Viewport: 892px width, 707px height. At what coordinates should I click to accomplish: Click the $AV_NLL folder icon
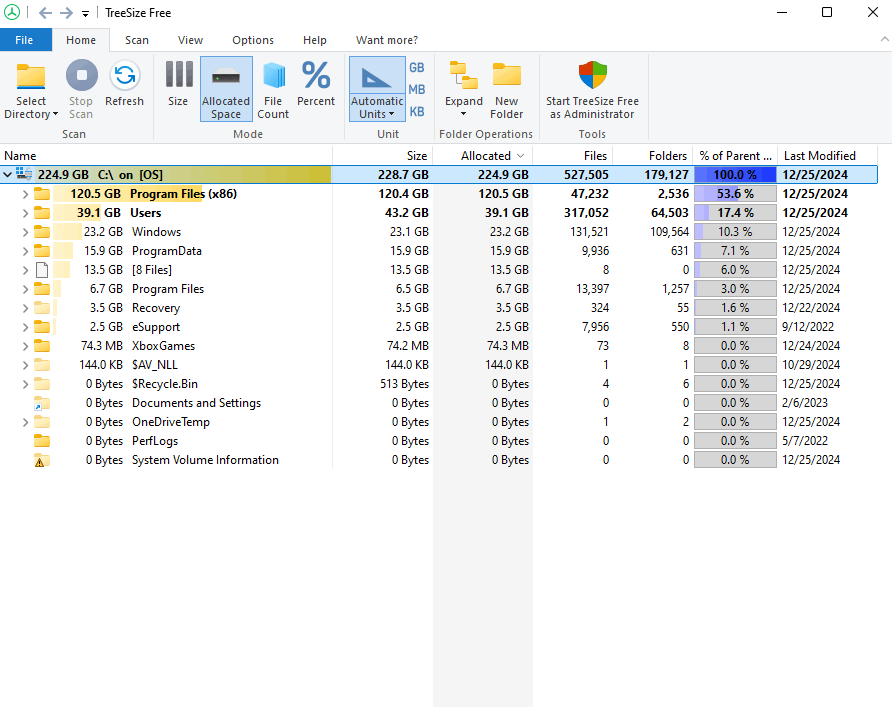[42, 365]
